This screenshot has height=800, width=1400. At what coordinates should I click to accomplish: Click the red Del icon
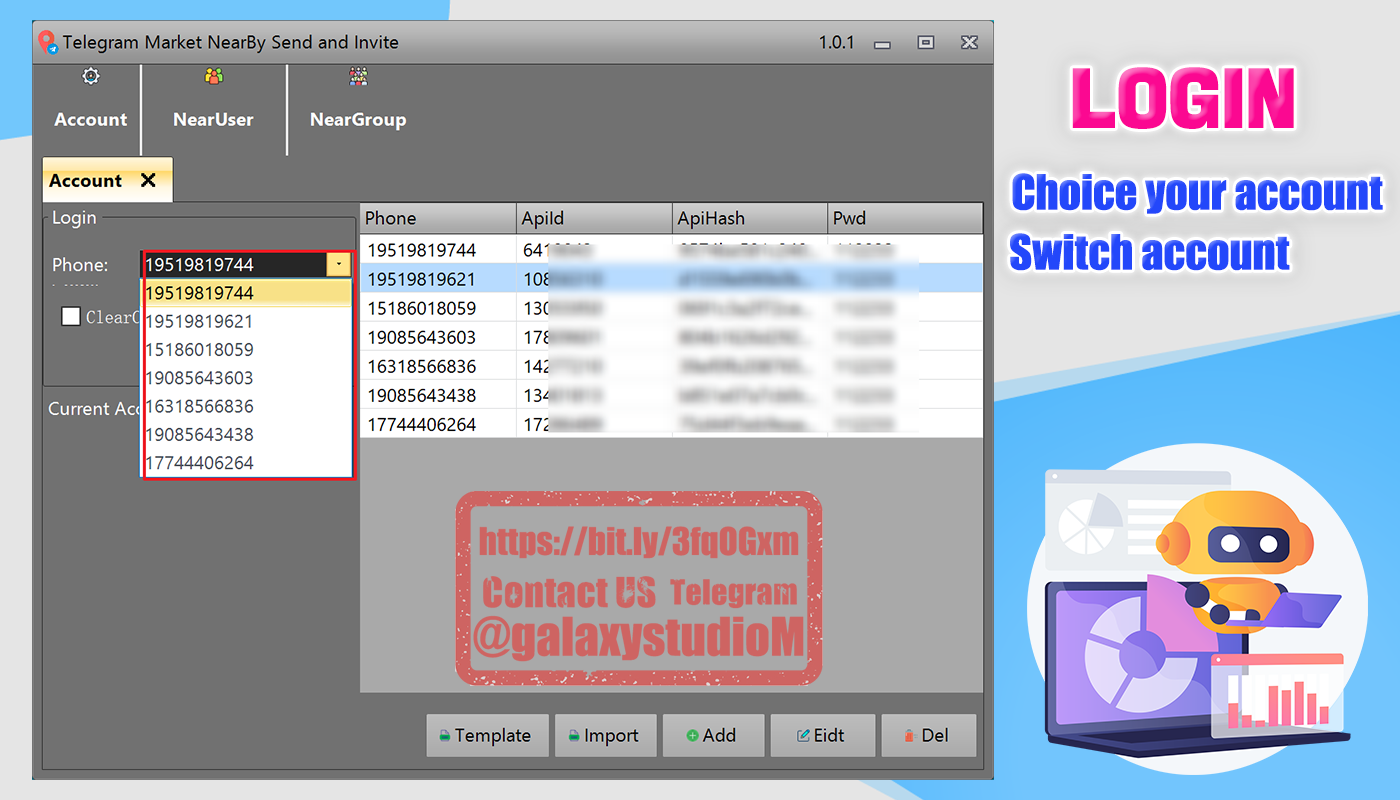click(x=910, y=736)
